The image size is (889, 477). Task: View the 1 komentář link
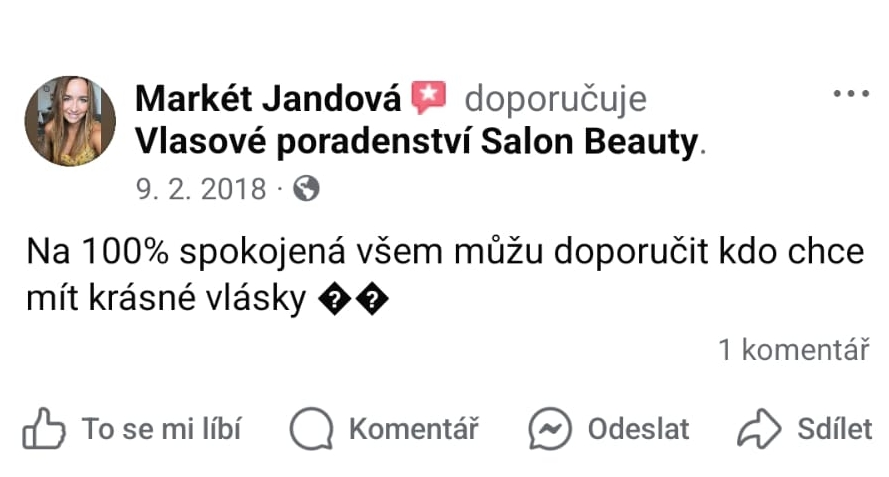point(794,350)
